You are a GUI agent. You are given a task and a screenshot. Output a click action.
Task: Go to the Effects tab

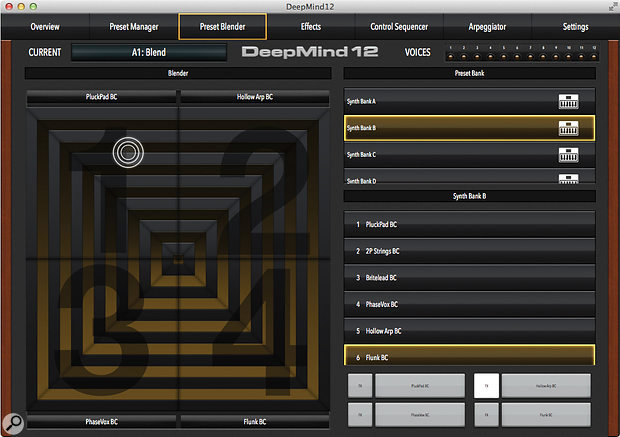pyautogui.click(x=311, y=27)
